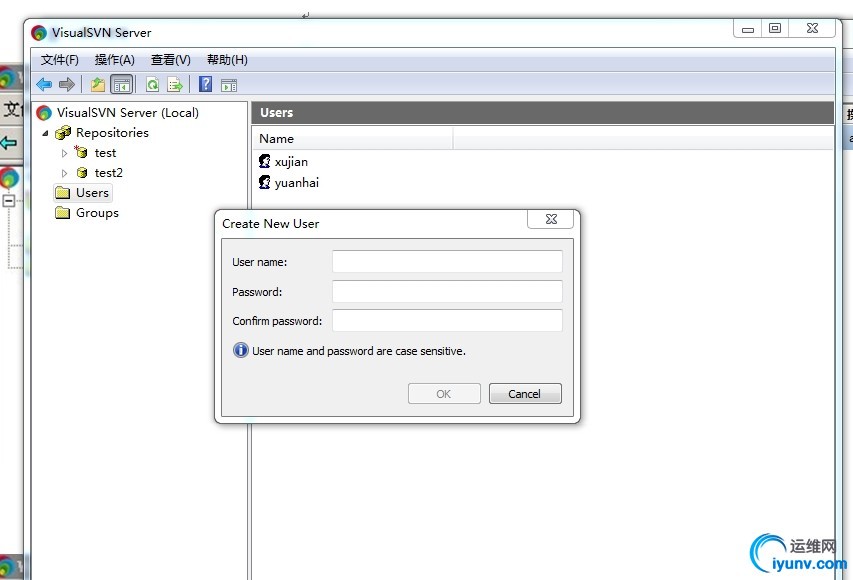Viewport: 853px width, 580px height.
Task: Select VisualSVN Server (Local) root node
Action: pyautogui.click(x=127, y=113)
